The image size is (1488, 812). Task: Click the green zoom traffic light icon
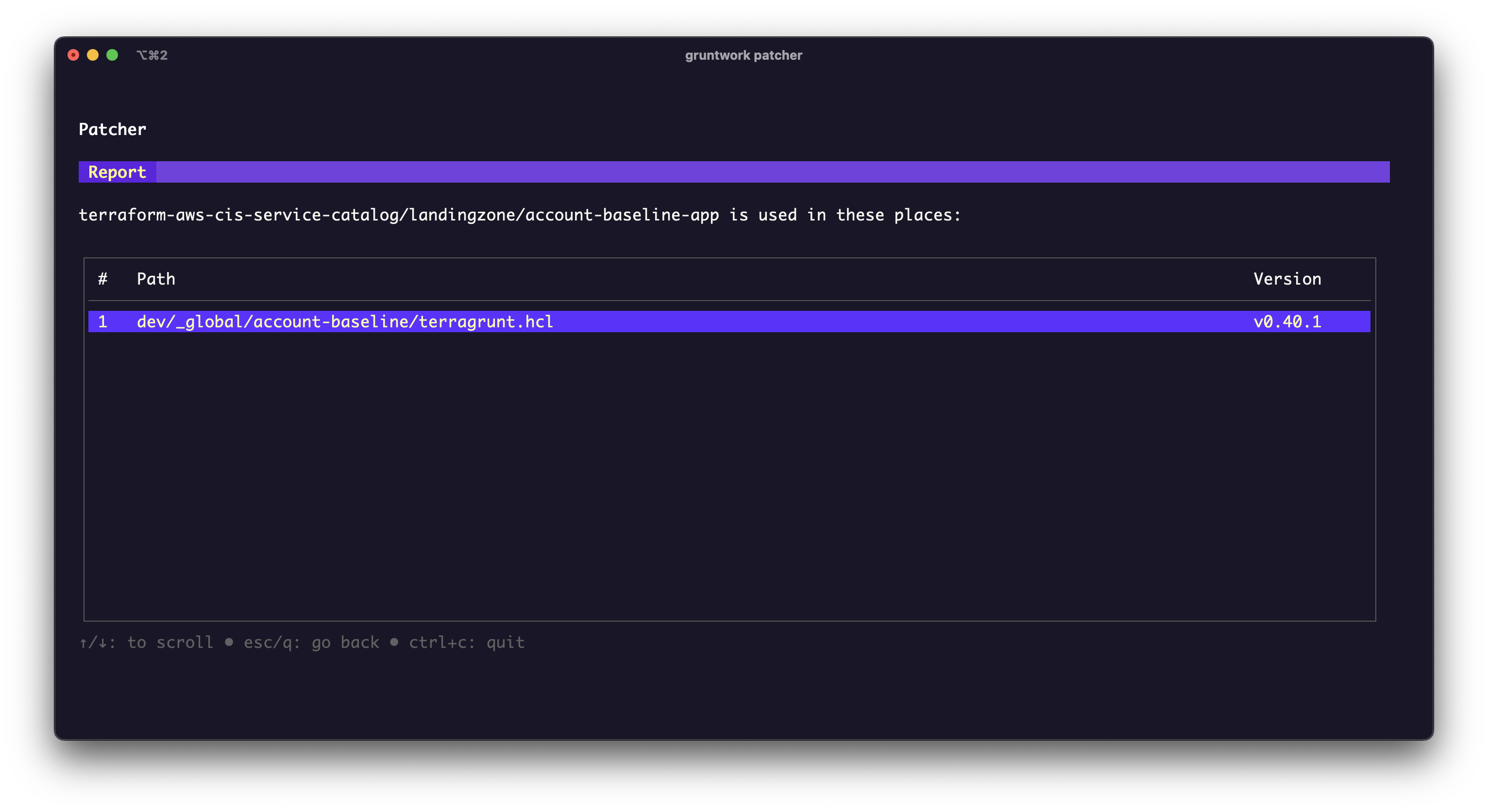tap(112, 55)
